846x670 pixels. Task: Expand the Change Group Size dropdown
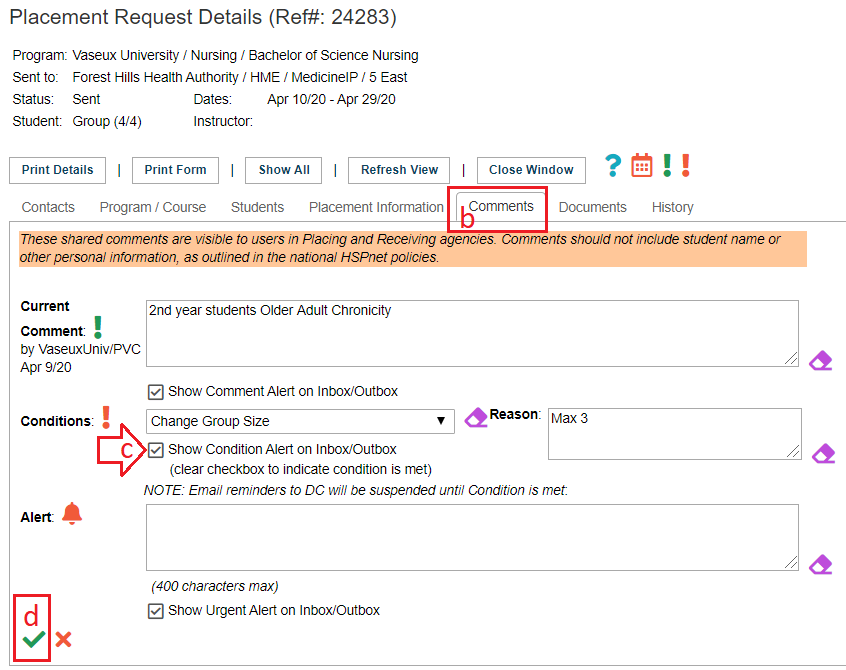tap(300, 421)
